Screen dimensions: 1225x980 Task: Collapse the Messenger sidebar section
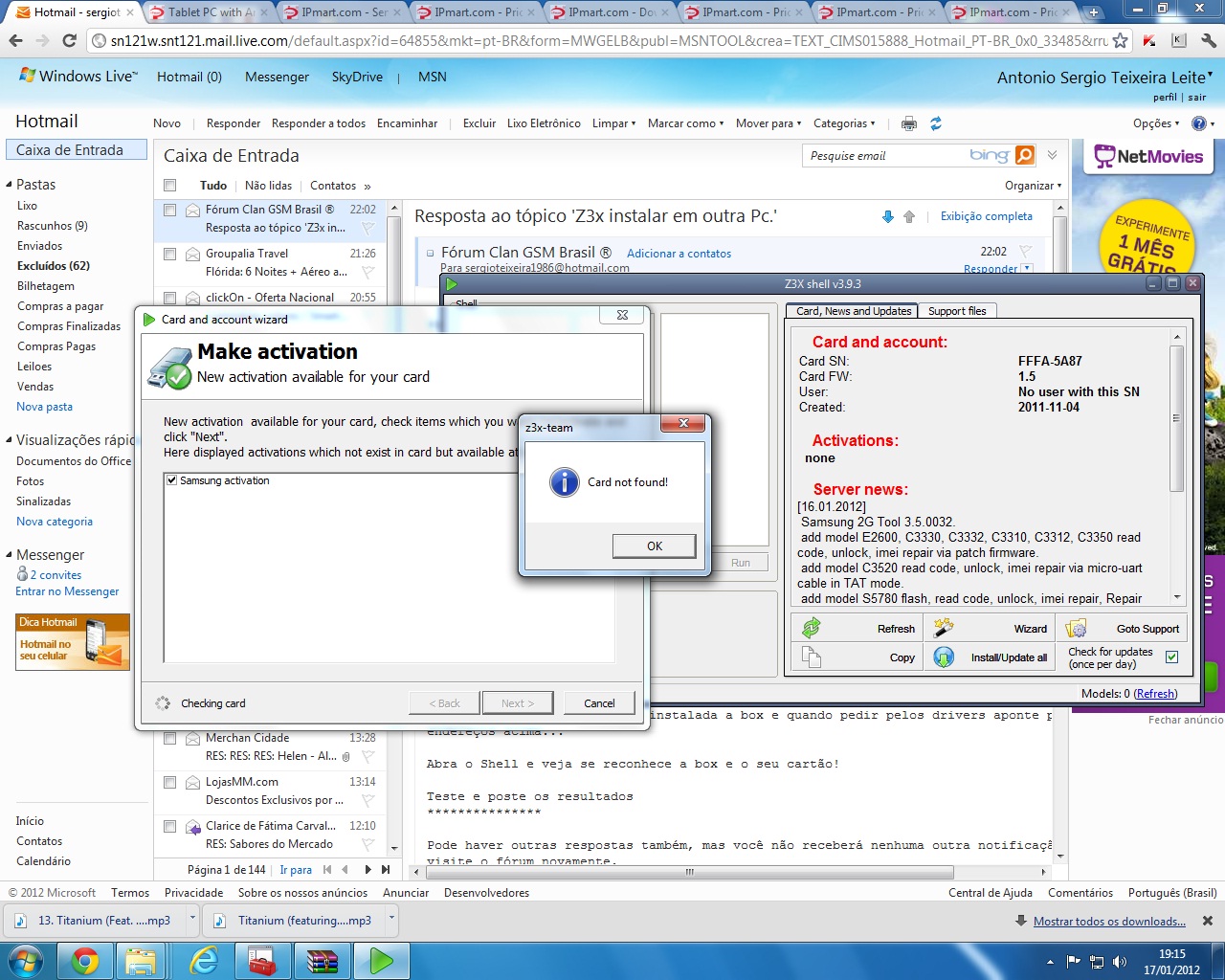click(10, 555)
